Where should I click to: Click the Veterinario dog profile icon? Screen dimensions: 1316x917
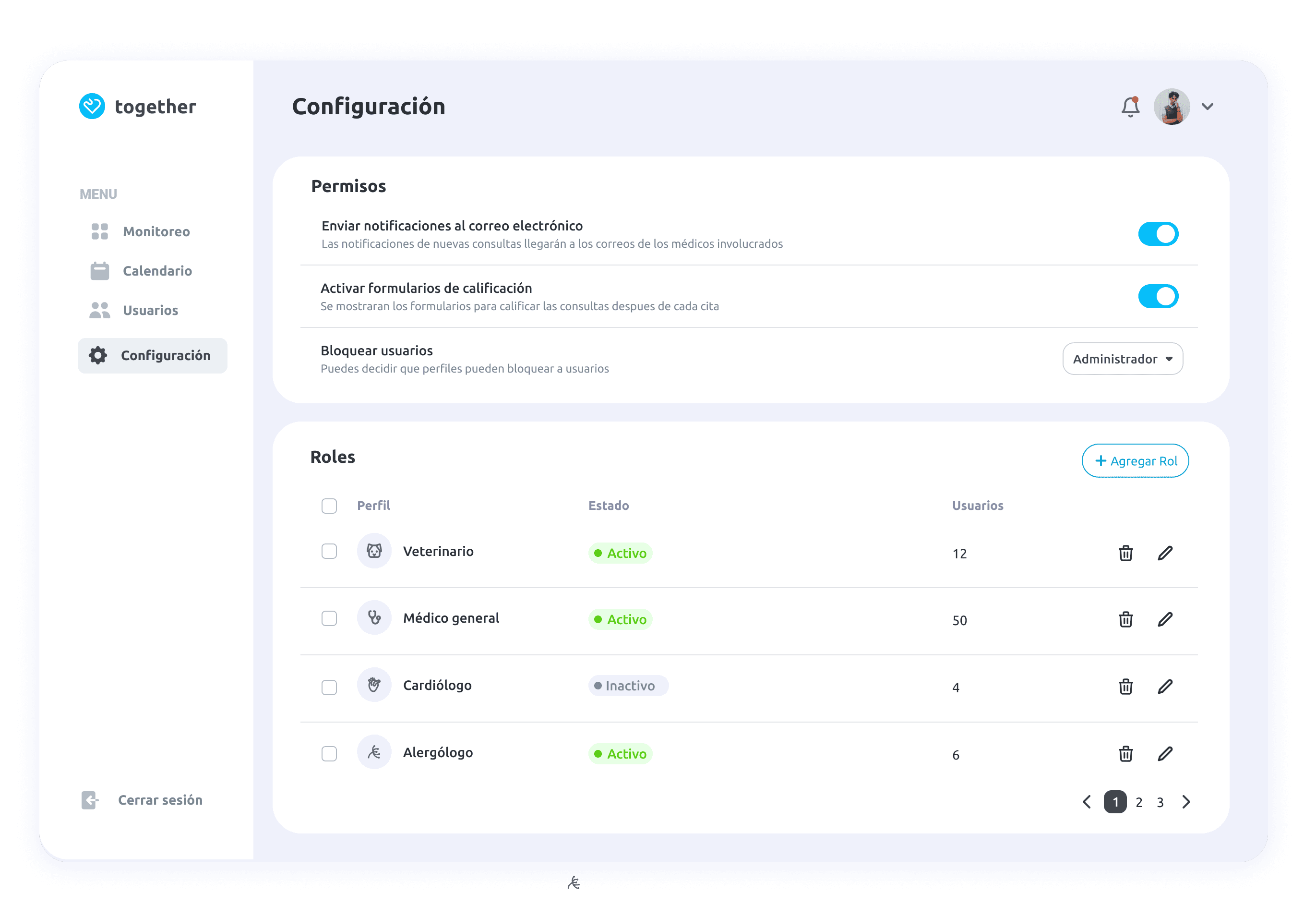[x=374, y=551]
